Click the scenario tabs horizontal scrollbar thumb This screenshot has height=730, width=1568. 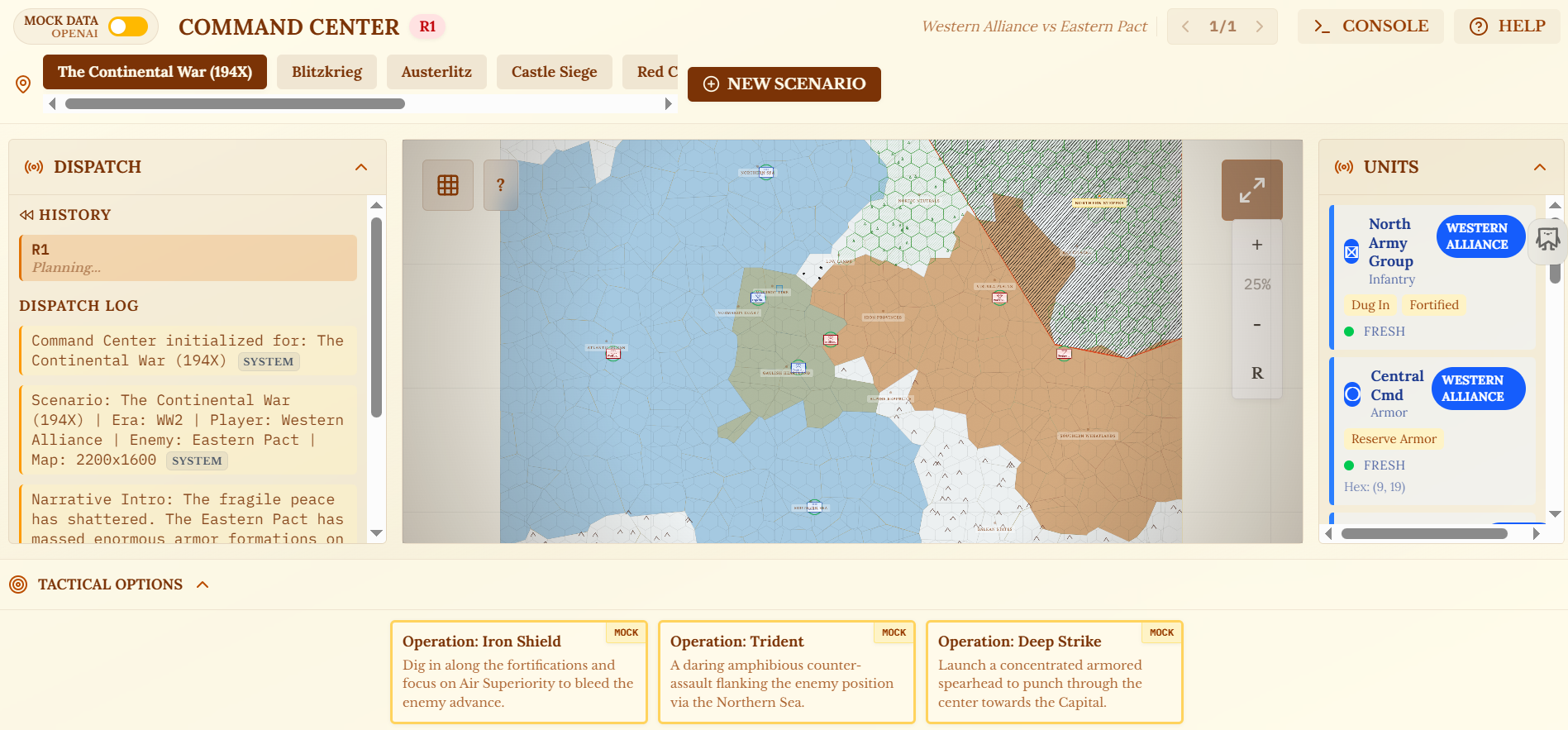(x=235, y=103)
